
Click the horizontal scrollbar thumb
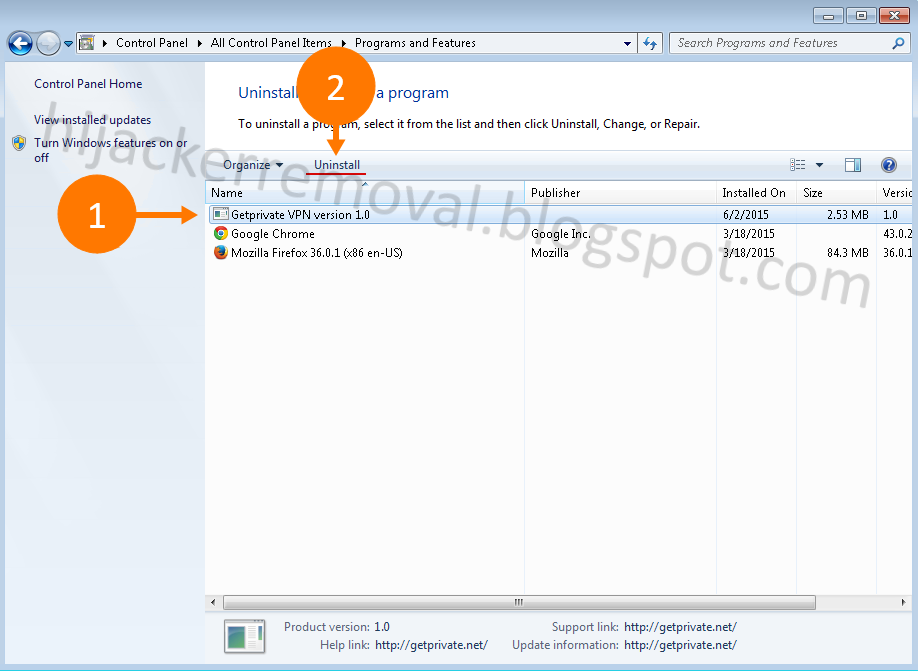(x=519, y=602)
